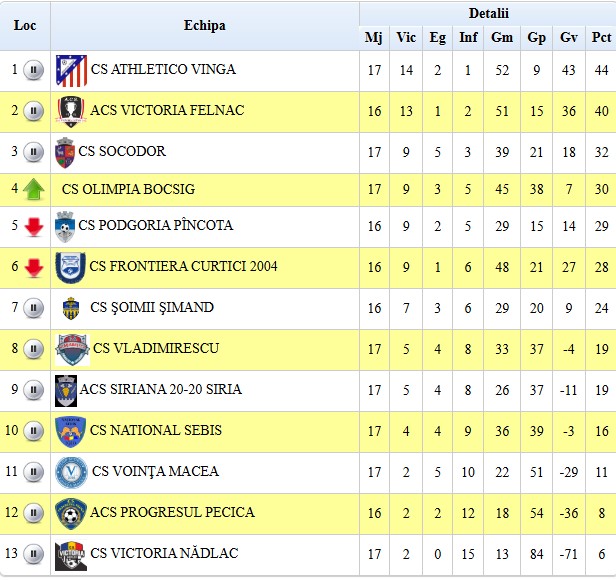The image size is (616, 580).
Task: Click the Echipa column header
Action: [205, 26]
